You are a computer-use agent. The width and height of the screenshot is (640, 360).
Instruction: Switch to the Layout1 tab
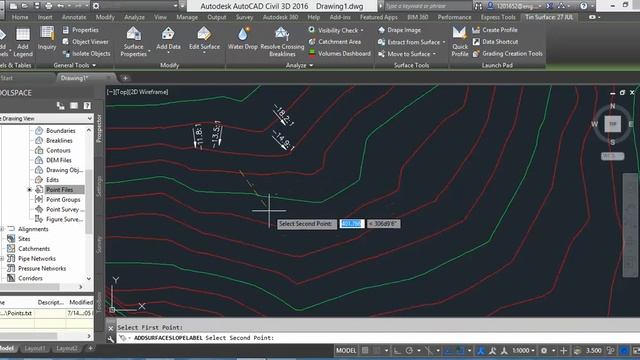[x=35, y=348]
